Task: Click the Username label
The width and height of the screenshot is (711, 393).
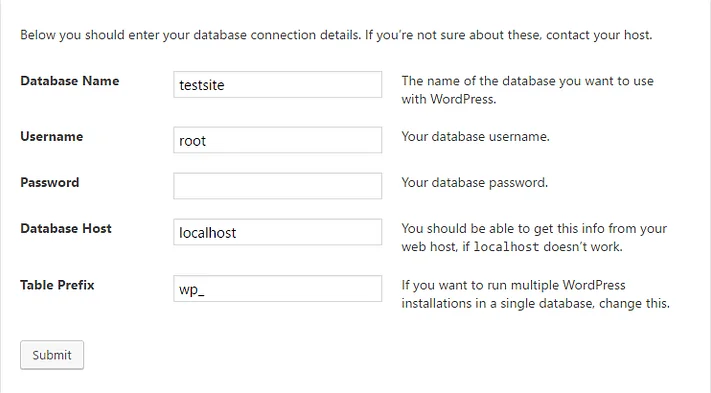Action: tap(52, 136)
